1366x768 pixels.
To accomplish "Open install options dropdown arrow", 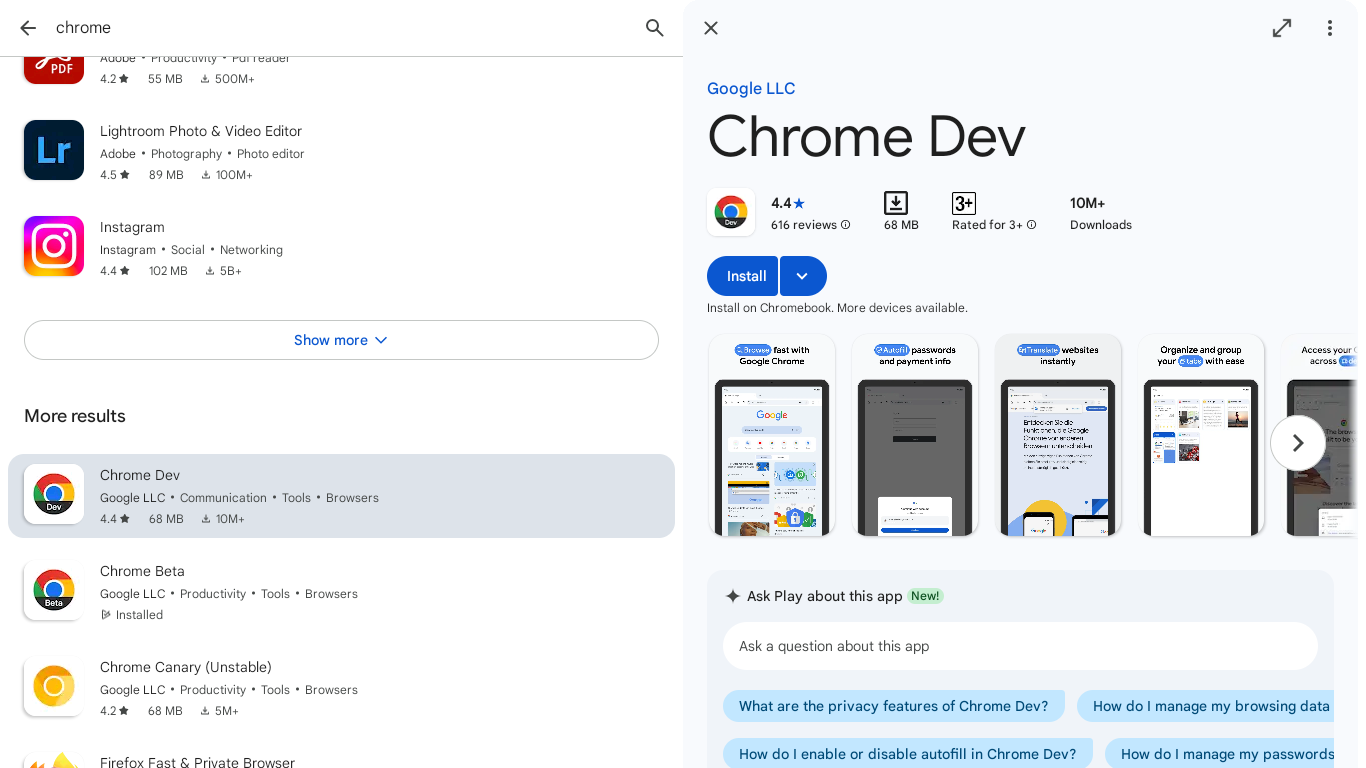I will [x=803, y=276].
